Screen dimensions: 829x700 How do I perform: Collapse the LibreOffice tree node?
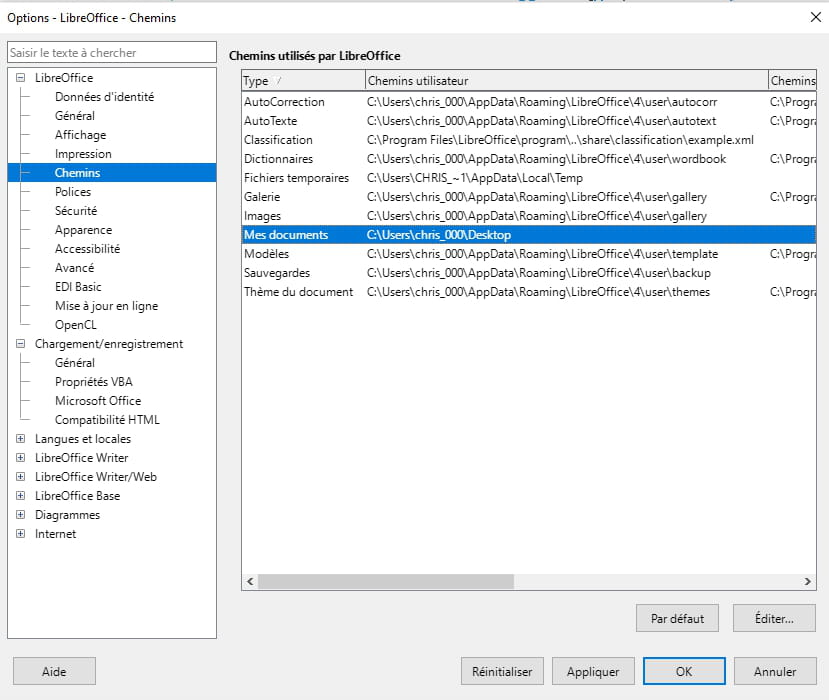coord(21,78)
